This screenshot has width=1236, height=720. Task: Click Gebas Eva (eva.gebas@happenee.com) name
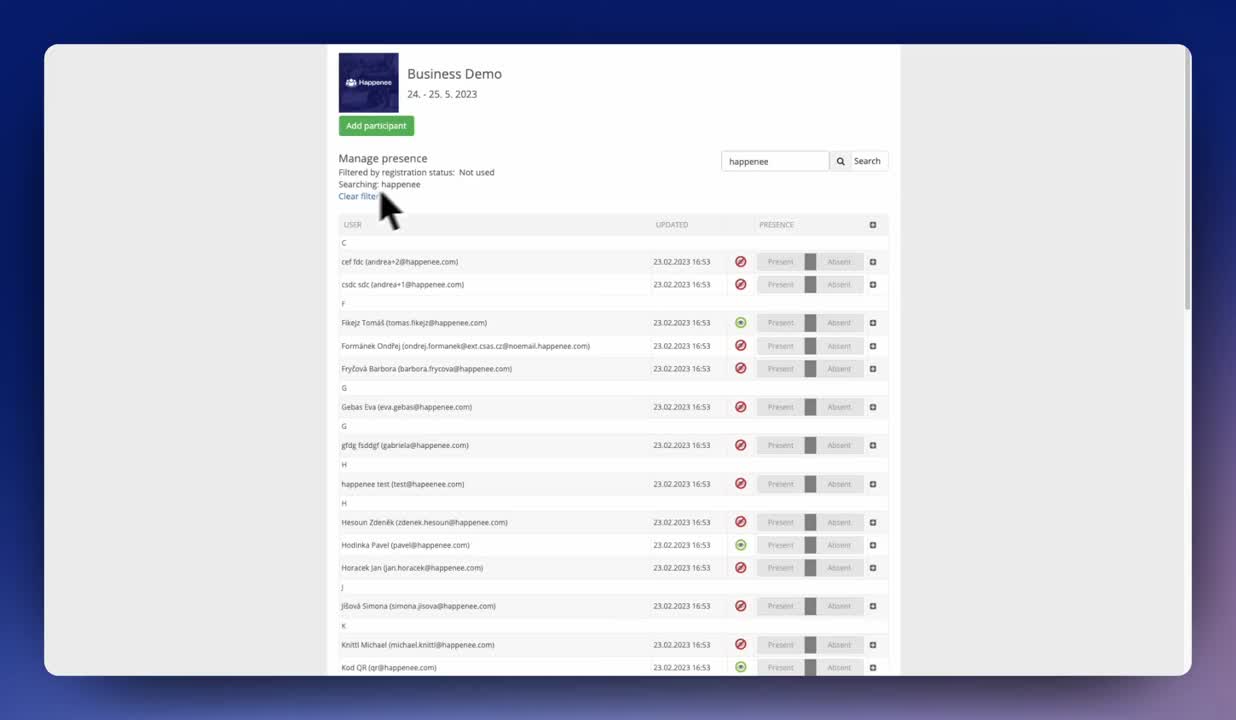(407, 407)
